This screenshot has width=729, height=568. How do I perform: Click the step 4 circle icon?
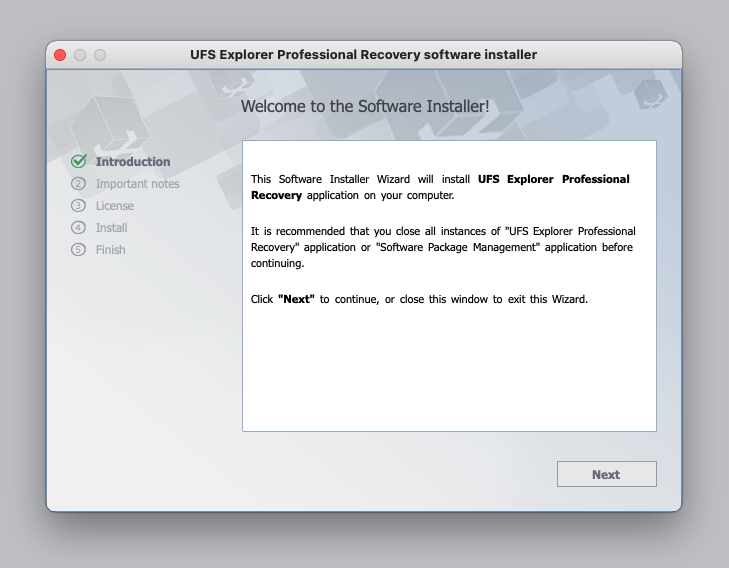[78, 228]
